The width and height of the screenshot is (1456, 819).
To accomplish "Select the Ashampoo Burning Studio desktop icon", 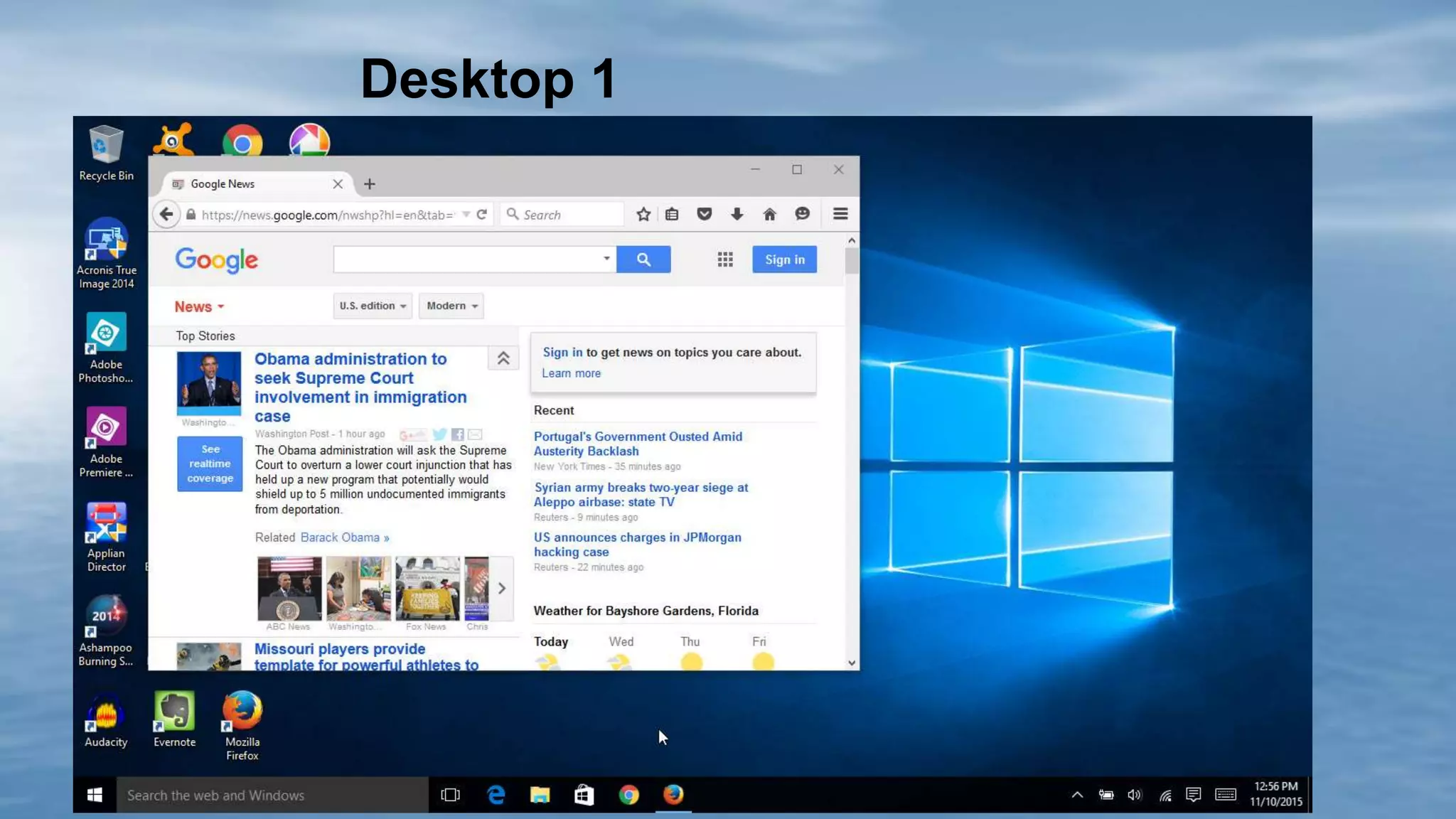I will click(106, 632).
